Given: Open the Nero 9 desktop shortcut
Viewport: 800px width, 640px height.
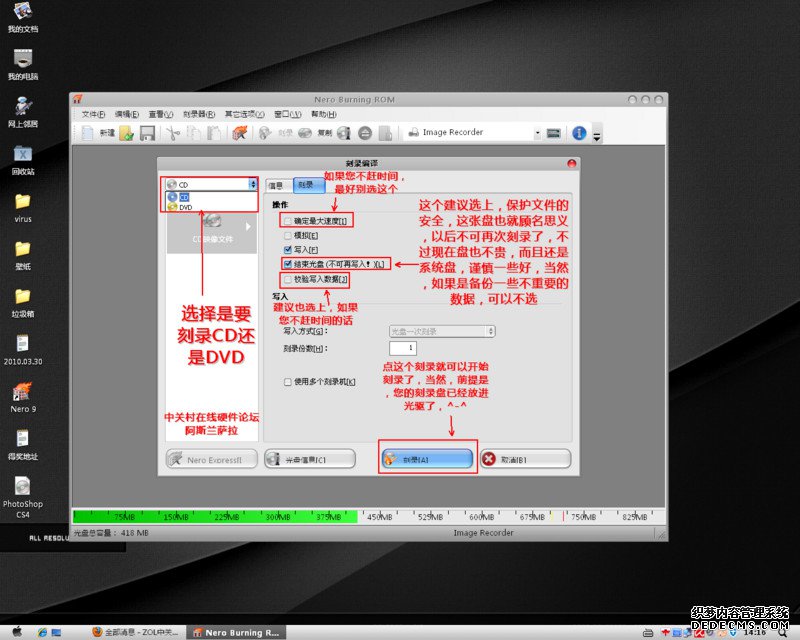Looking at the screenshot, I should [x=22, y=397].
